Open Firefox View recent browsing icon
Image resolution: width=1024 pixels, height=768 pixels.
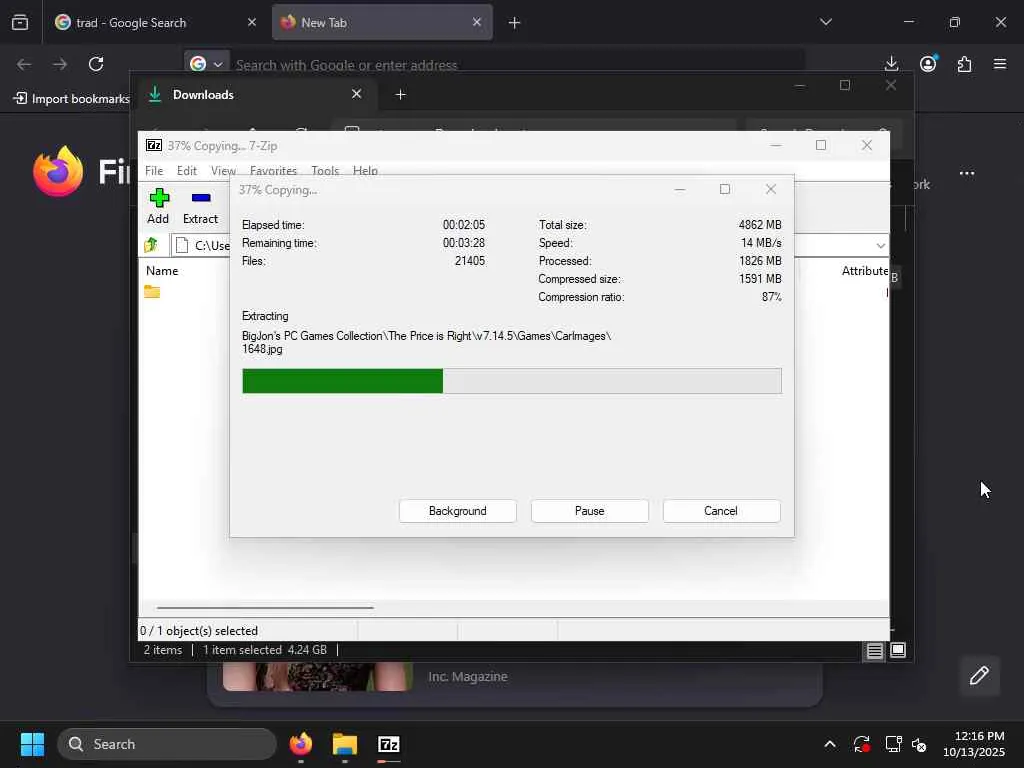tap(20, 22)
